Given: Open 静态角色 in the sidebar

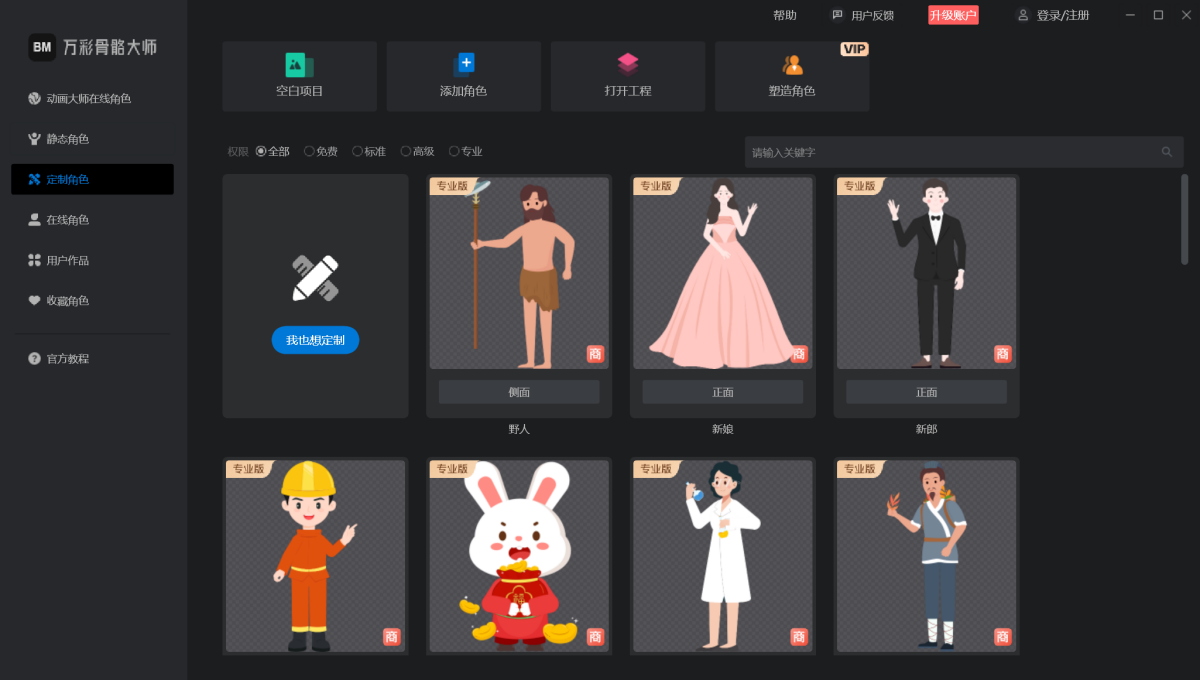Looking at the screenshot, I should pyautogui.click(x=67, y=139).
